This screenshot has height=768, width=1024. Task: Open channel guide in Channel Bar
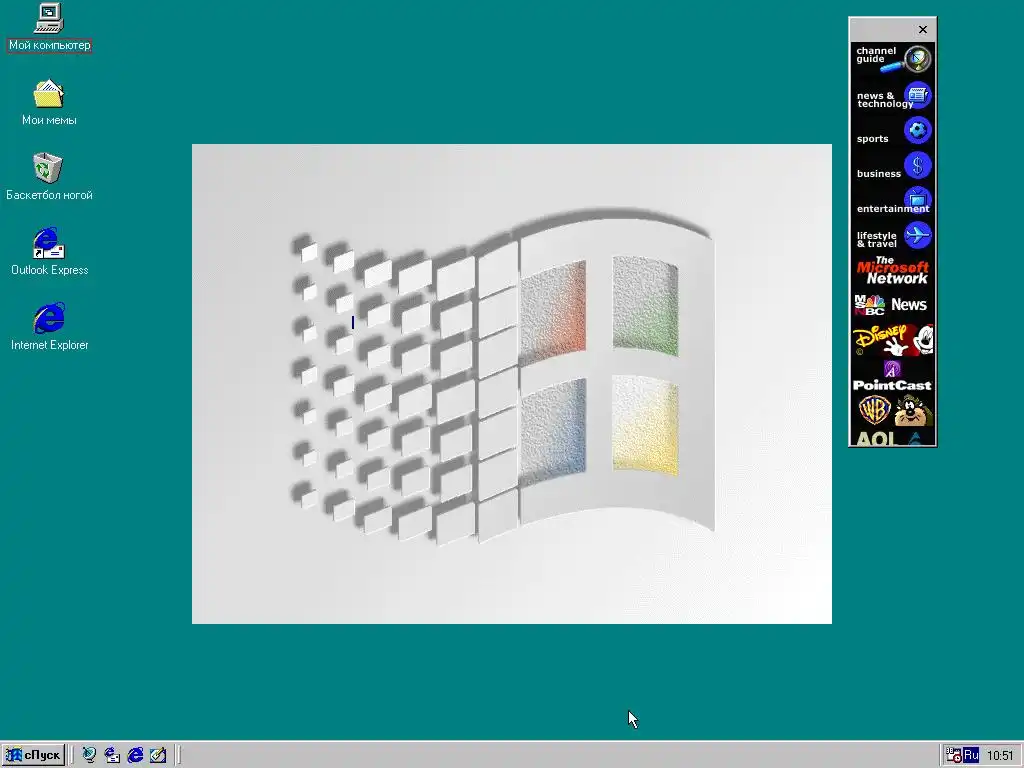893,59
